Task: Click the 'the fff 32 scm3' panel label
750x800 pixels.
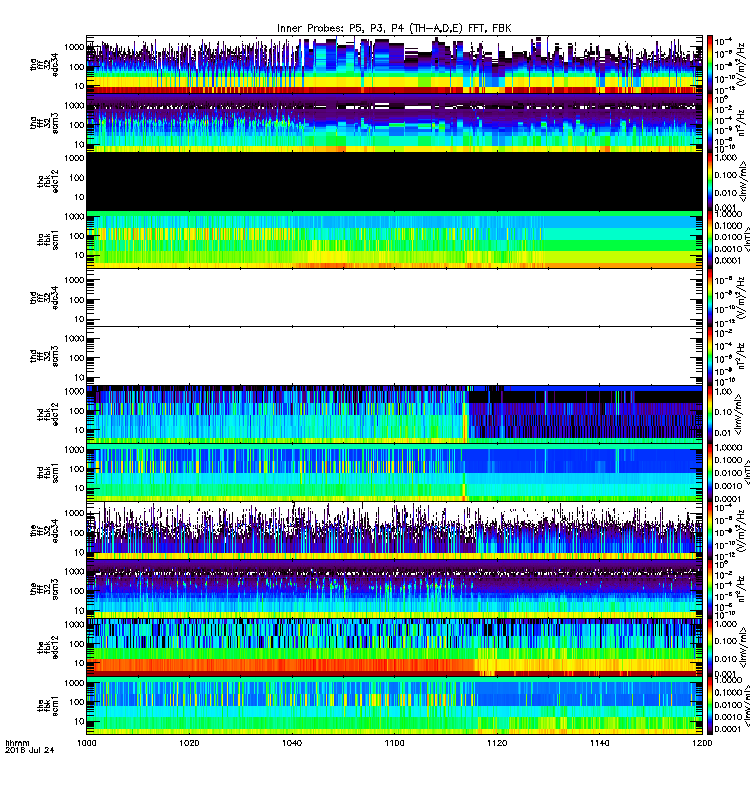Action: point(44,590)
